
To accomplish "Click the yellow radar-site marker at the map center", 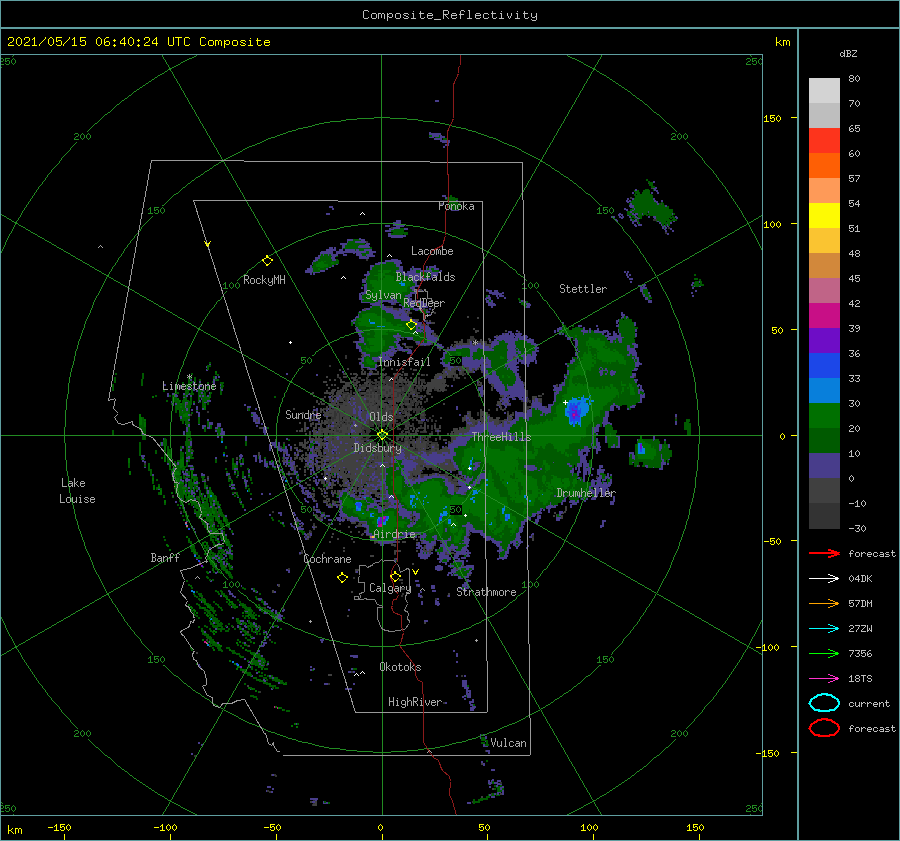I will coord(382,435).
